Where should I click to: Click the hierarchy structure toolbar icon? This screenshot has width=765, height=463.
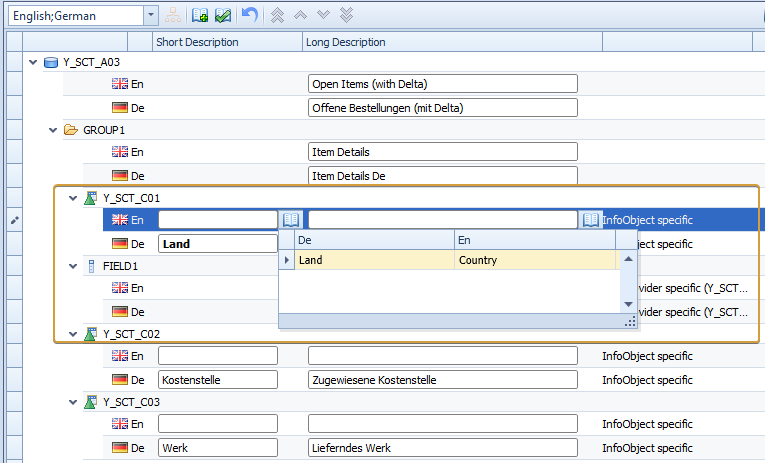pos(173,16)
